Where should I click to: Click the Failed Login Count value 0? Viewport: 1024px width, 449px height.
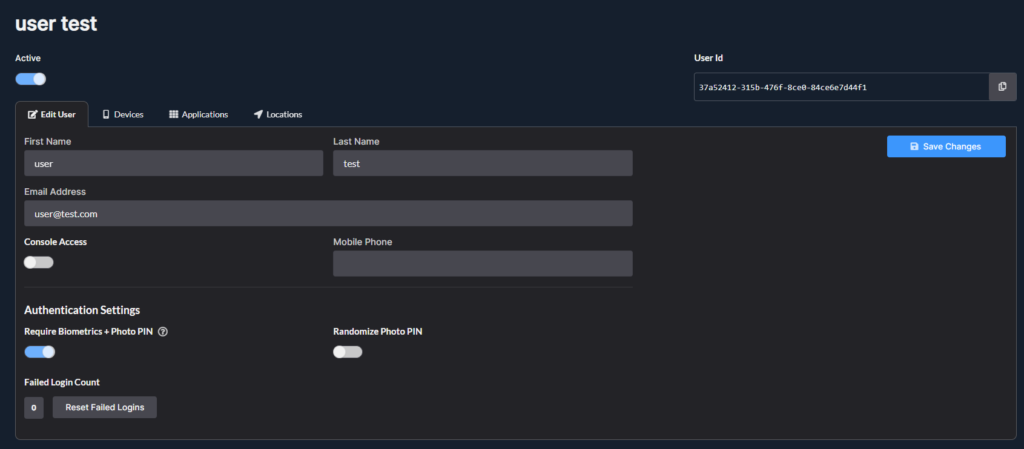coord(34,408)
